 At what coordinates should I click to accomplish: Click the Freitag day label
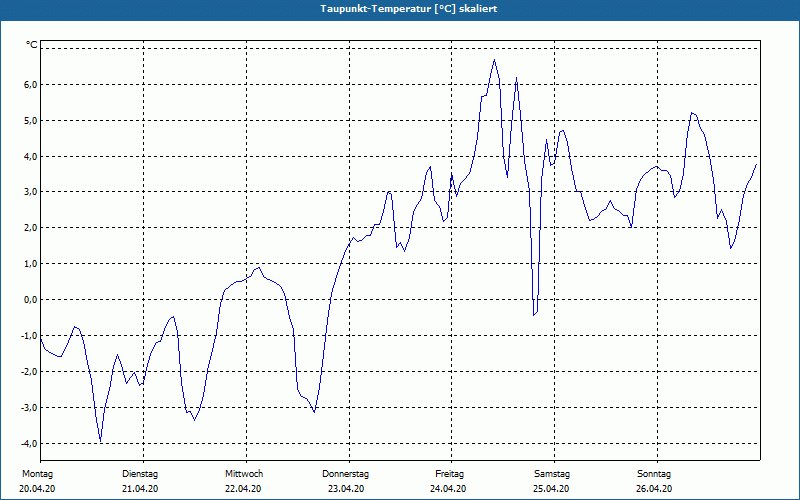pyautogui.click(x=449, y=474)
